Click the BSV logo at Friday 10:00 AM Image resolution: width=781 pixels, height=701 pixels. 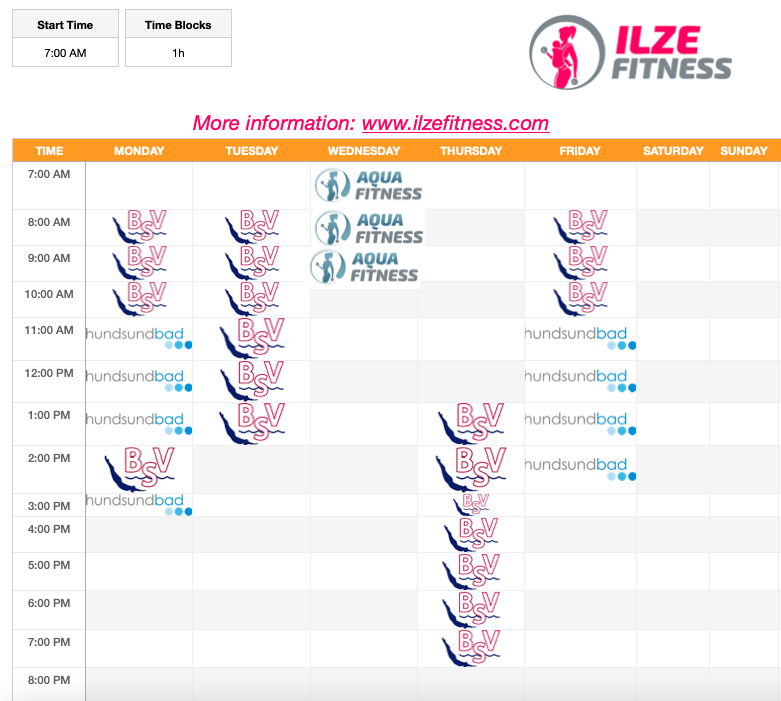[x=580, y=299]
